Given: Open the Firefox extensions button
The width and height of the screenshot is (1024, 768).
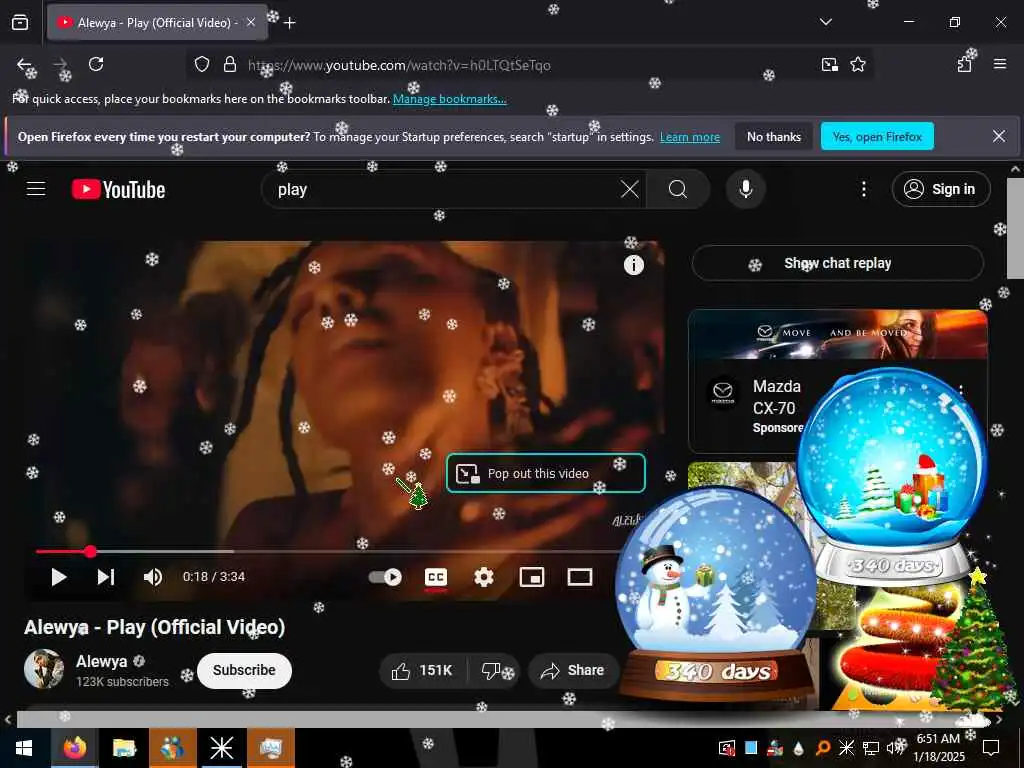Looking at the screenshot, I should point(965,65).
